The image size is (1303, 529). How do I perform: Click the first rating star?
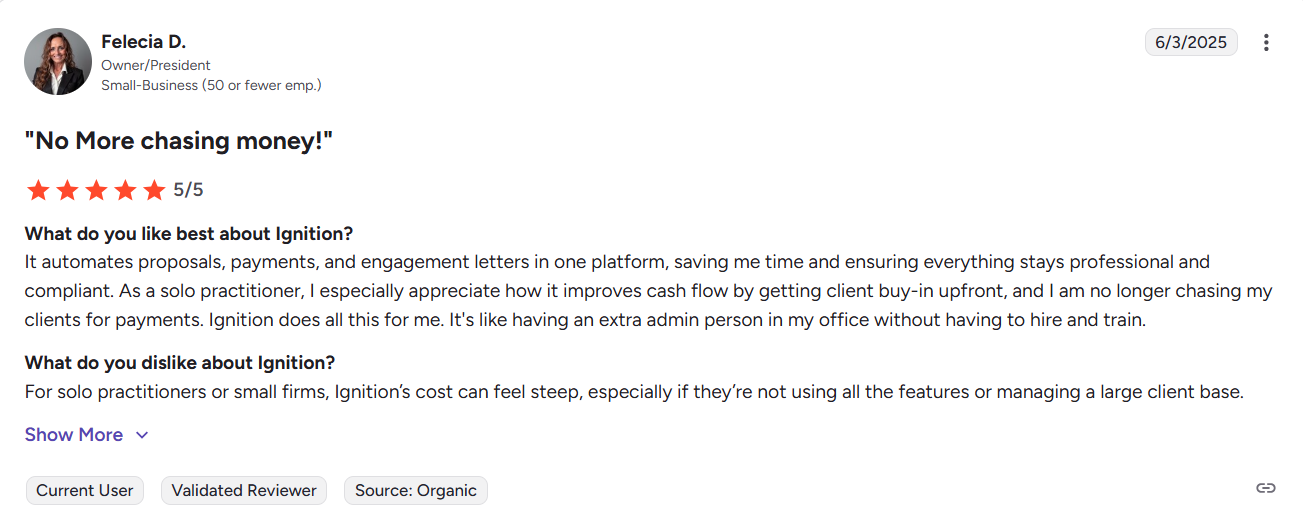coord(38,190)
